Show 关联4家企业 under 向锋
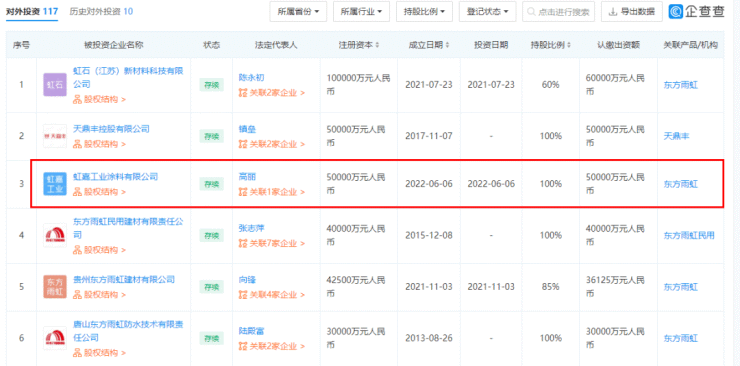The image size is (740, 366). (272, 295)
